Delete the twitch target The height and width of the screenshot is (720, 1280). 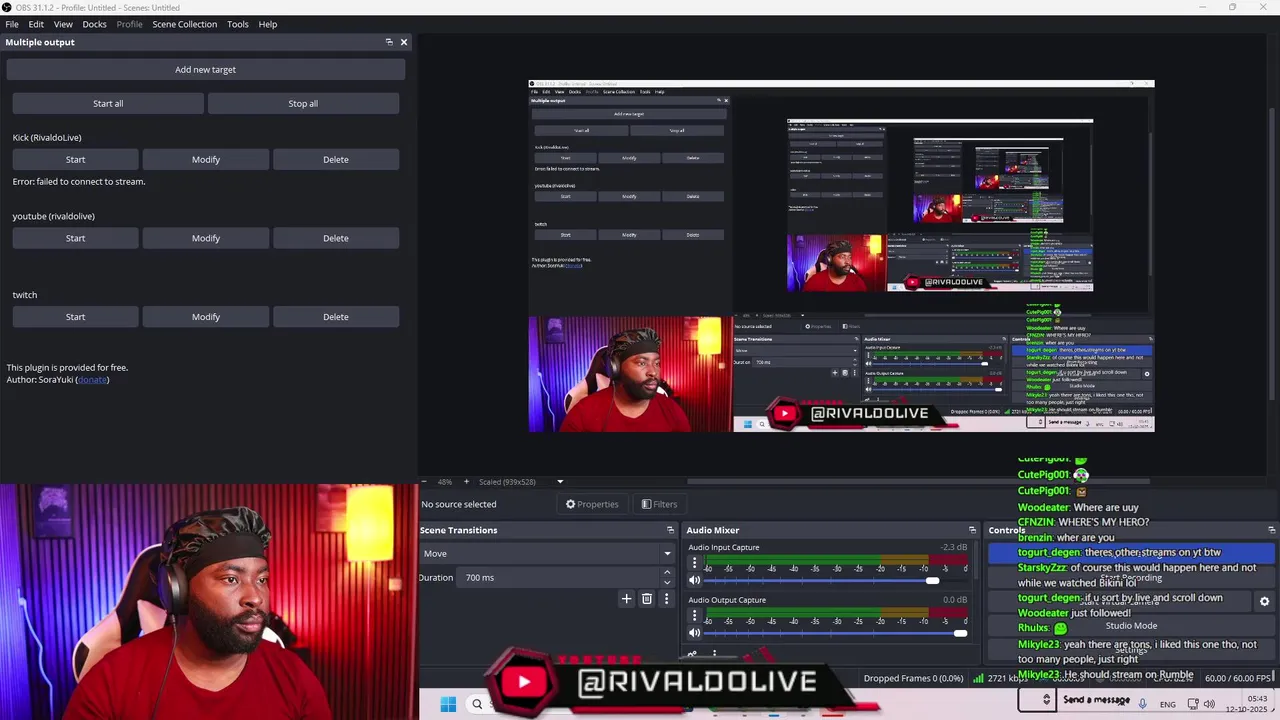point(336,317)
